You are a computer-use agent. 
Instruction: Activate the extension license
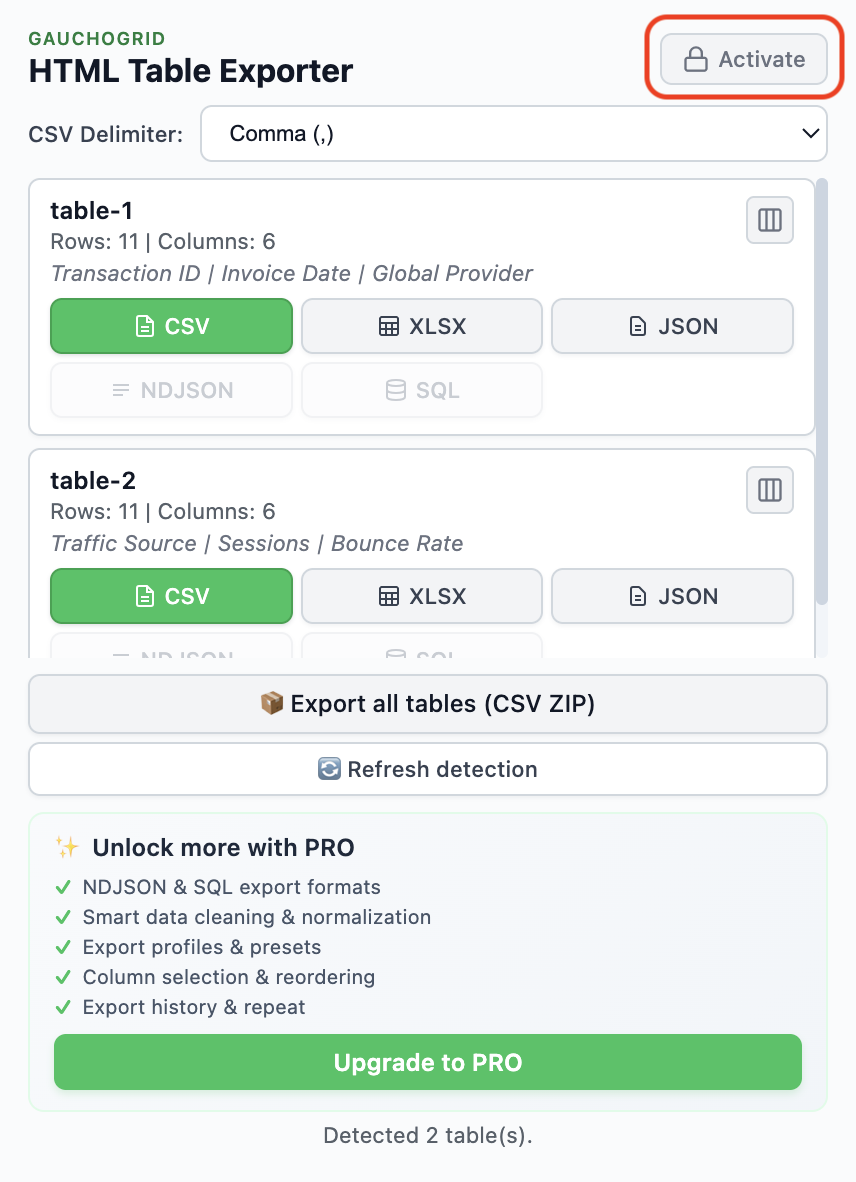(x=743, y=59)
